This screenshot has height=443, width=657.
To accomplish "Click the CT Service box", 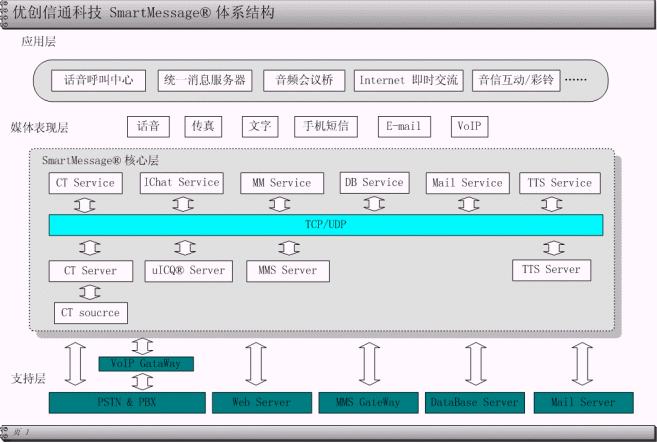I will 86,183.
